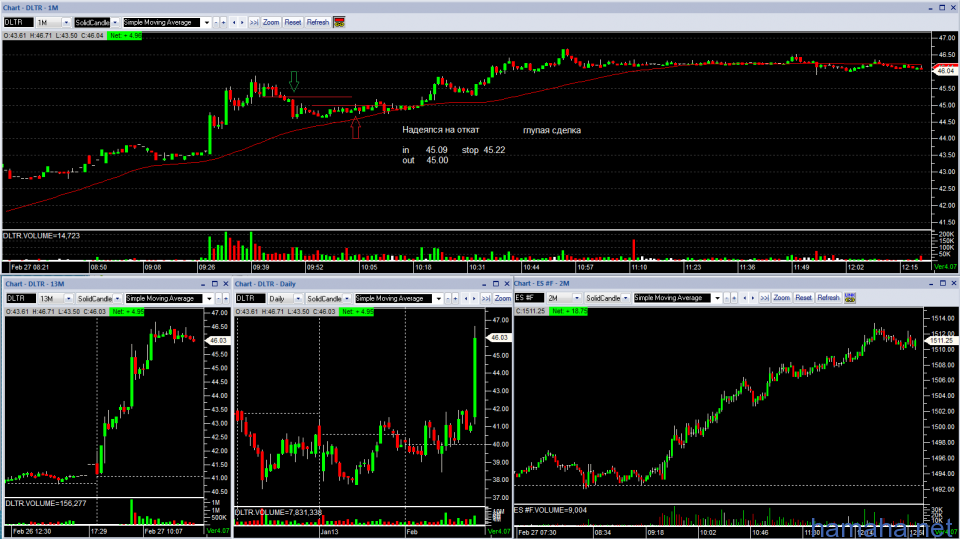
Task: Select the 'Chart - DLTR - 13M' title bar
Action: [x=116, y=284]
